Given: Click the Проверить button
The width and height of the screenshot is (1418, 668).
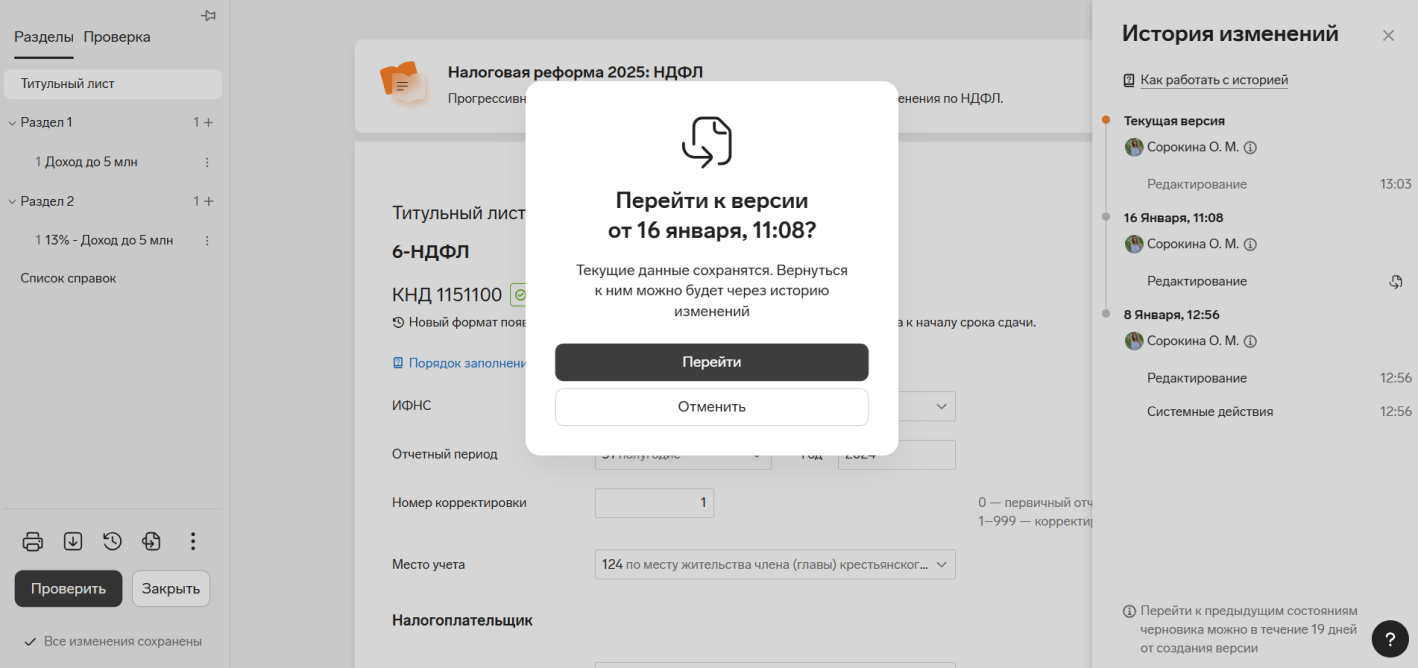Looking at the screenshot, I should [x=68, y=589].
